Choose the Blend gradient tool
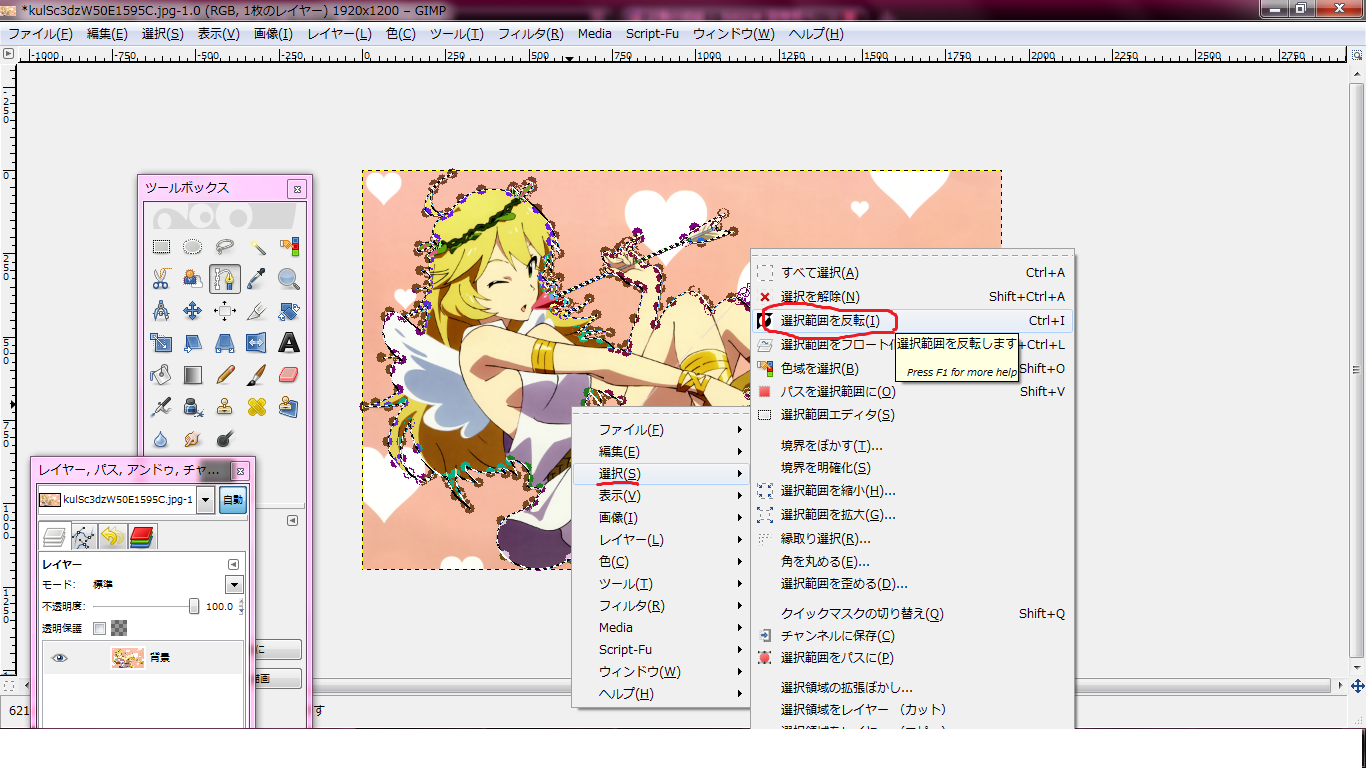 point(193,375)
